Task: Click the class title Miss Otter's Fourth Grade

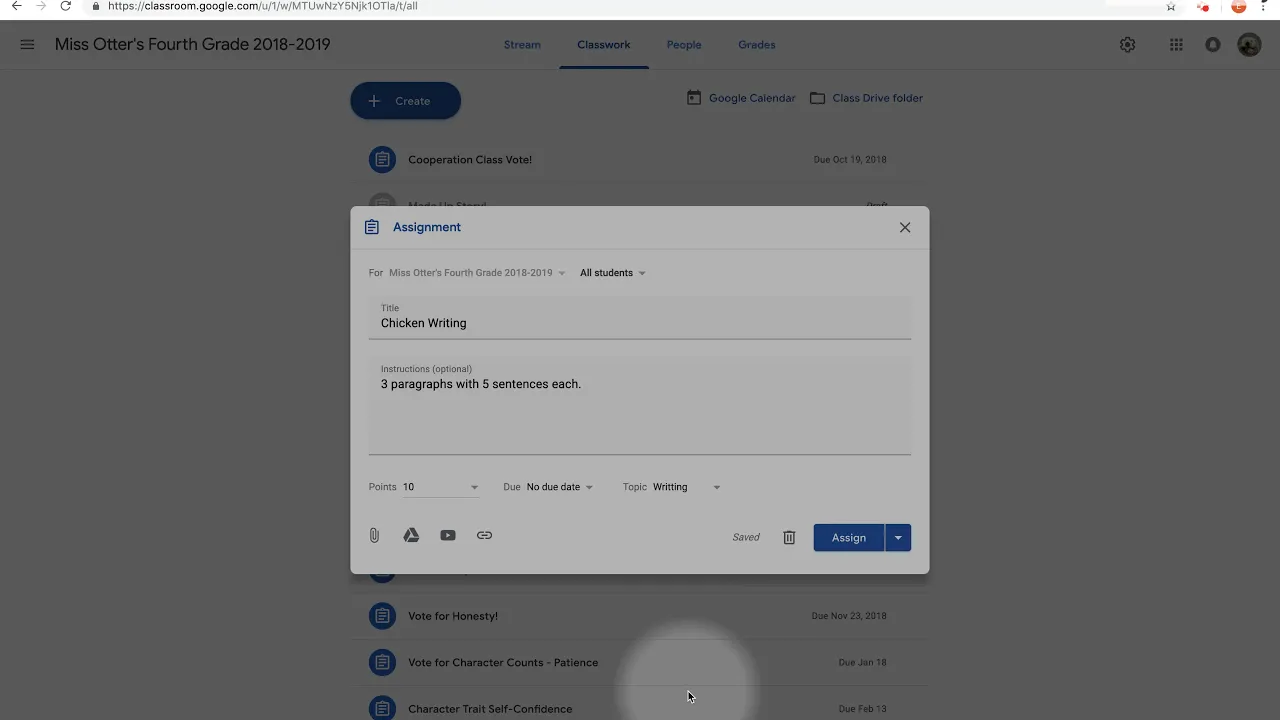Action: (x=192, y=44)
